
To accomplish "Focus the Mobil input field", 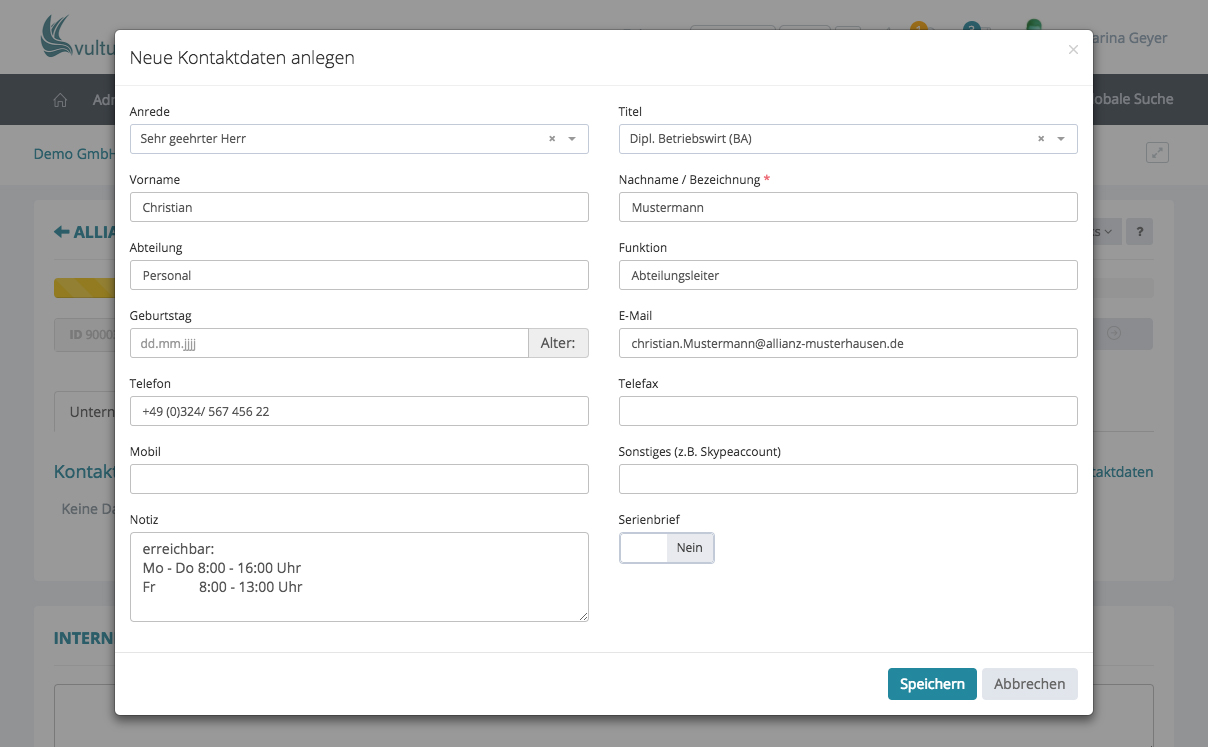I will [x=359, y=479].
